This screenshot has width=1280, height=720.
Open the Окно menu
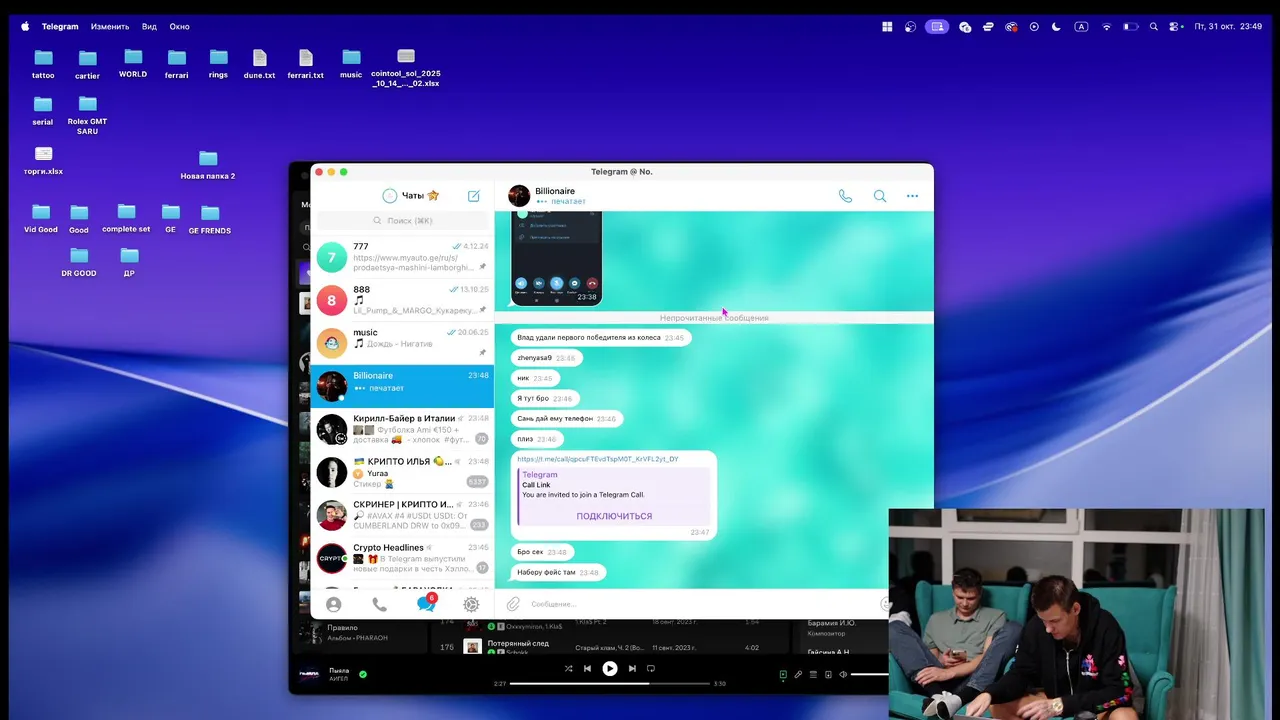(x=180, y=27)
